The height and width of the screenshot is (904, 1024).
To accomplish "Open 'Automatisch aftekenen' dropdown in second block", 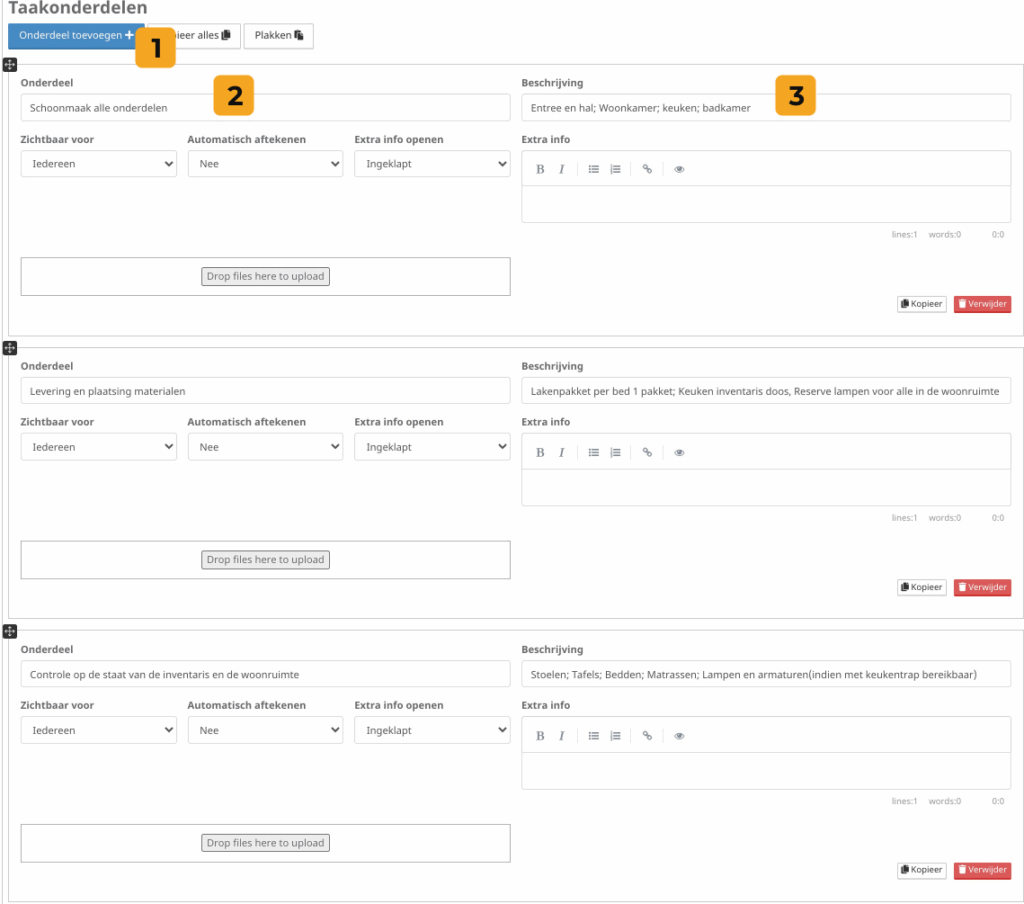I will point(266,447).
